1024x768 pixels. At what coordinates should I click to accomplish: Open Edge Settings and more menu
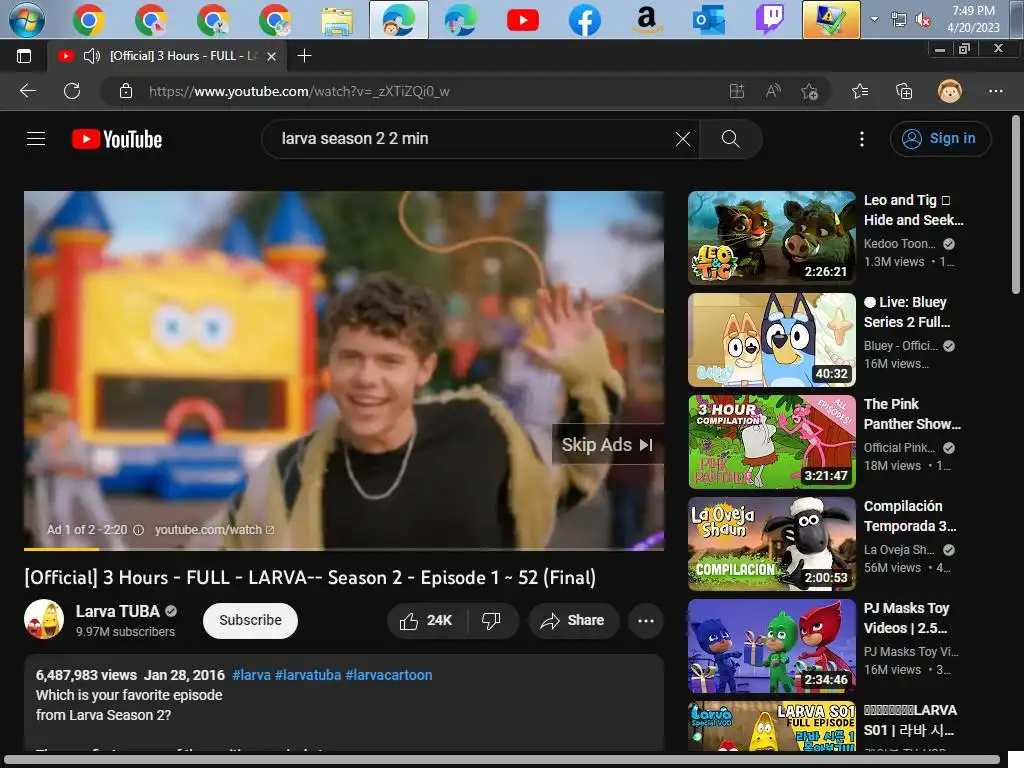coord(995,91)
